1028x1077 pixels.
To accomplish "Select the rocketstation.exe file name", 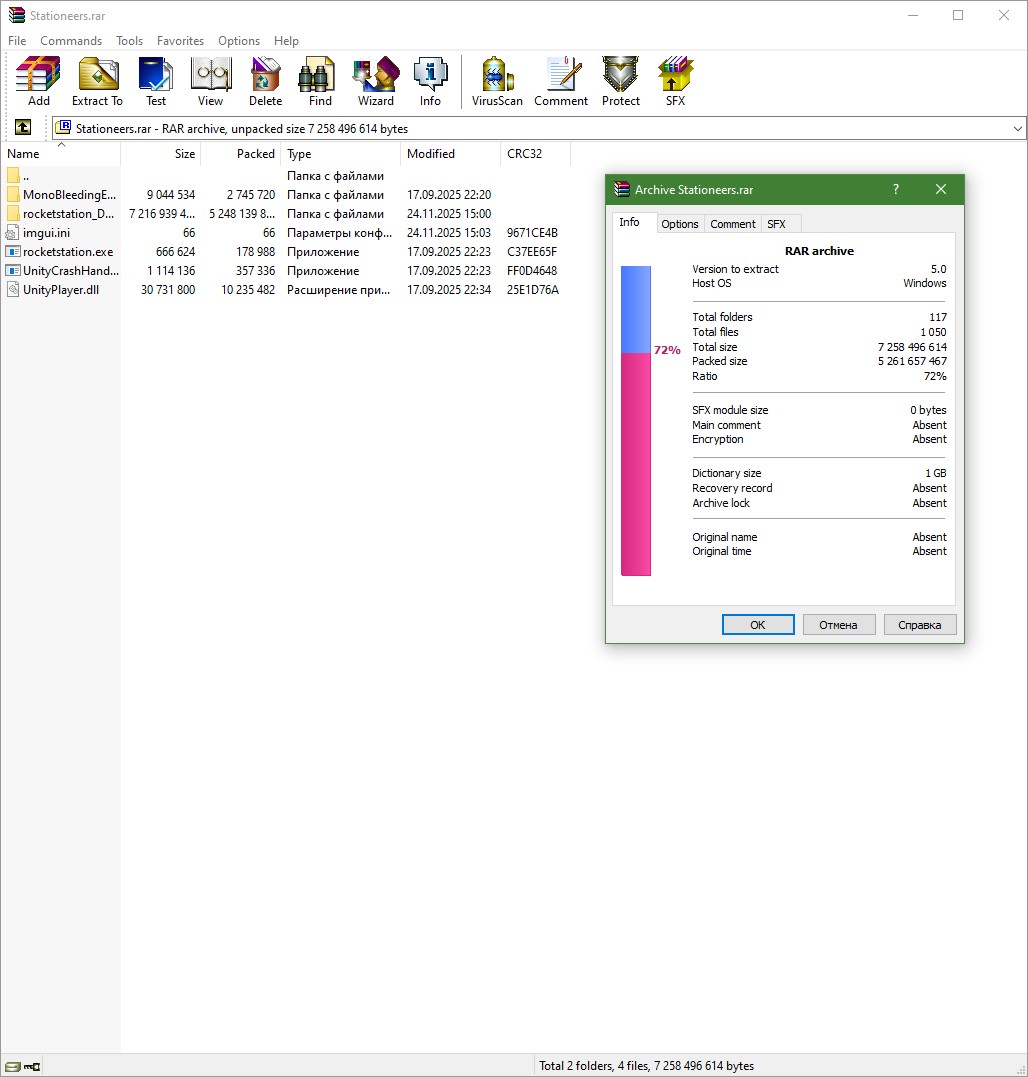I will point(68,251).
